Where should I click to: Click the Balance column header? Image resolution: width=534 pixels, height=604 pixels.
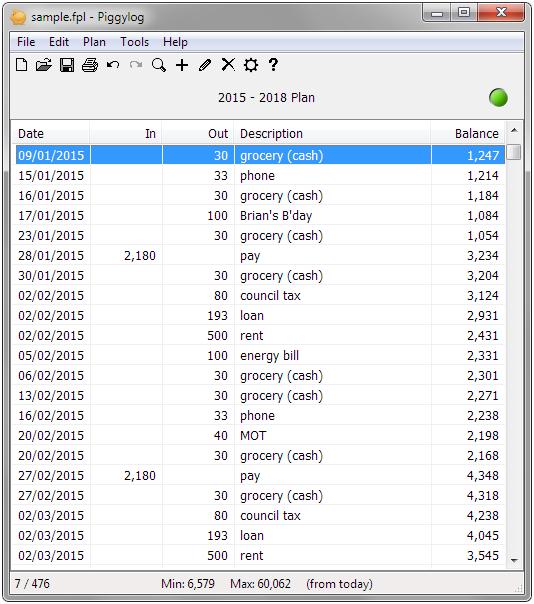coord(468,134)
